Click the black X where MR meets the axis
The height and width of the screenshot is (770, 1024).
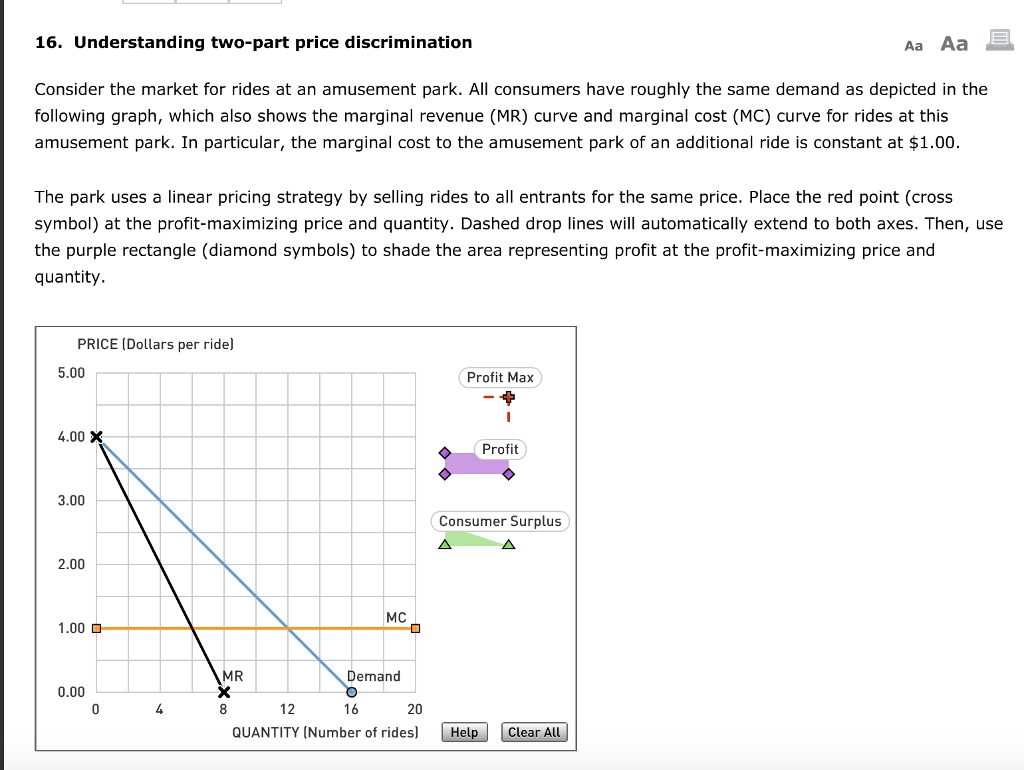(224, 691)
